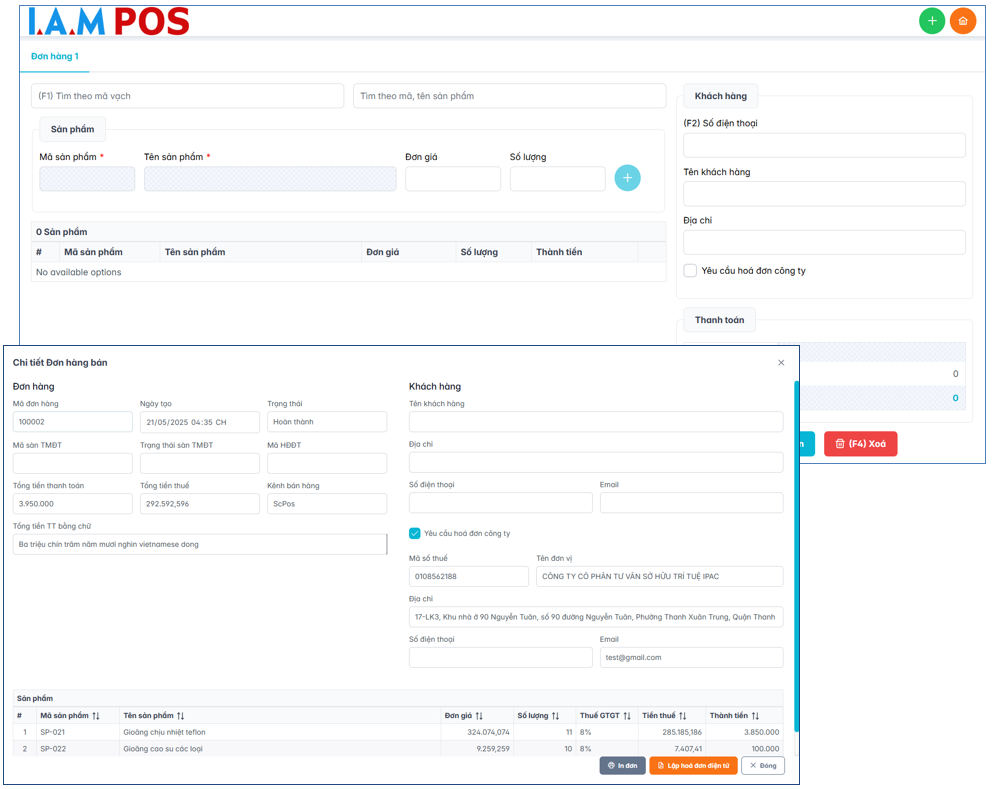Click Email field containing test@gmail.com
The width and height of the screenshot is (993, 789).
691,657
